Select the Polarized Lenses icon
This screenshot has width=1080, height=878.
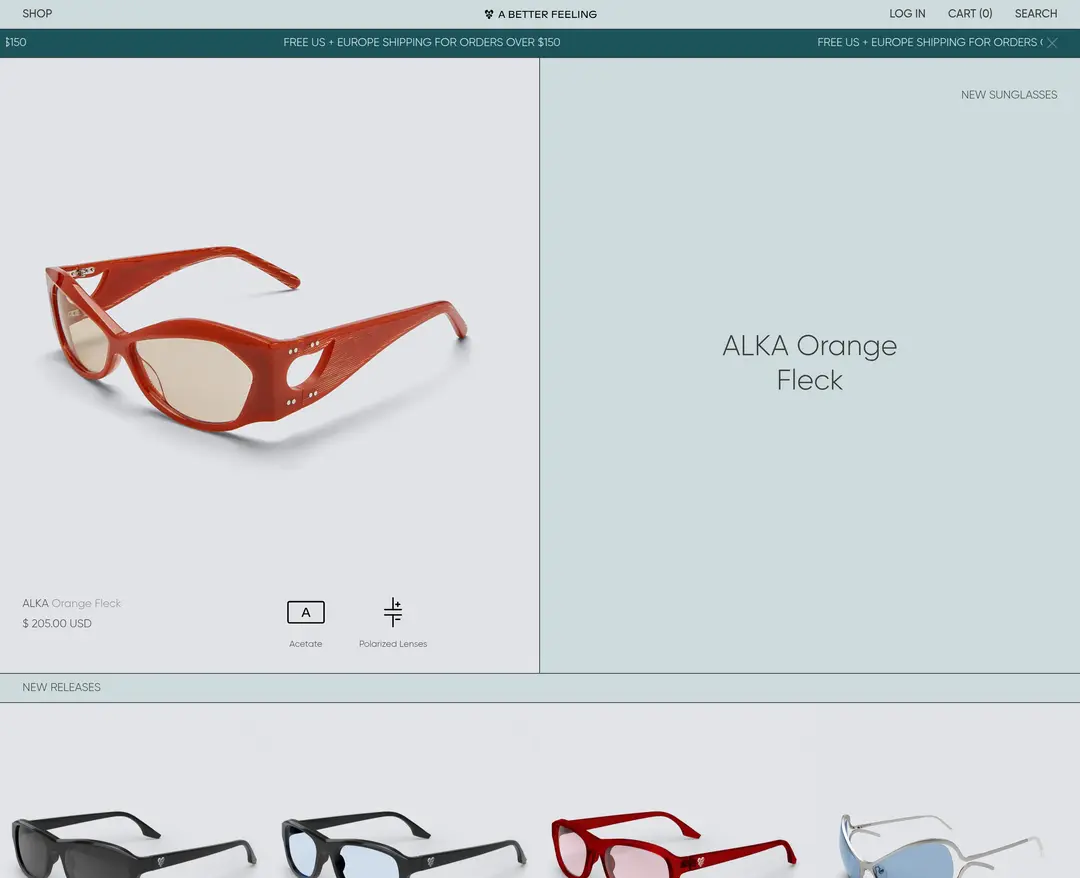click(393, 612)
